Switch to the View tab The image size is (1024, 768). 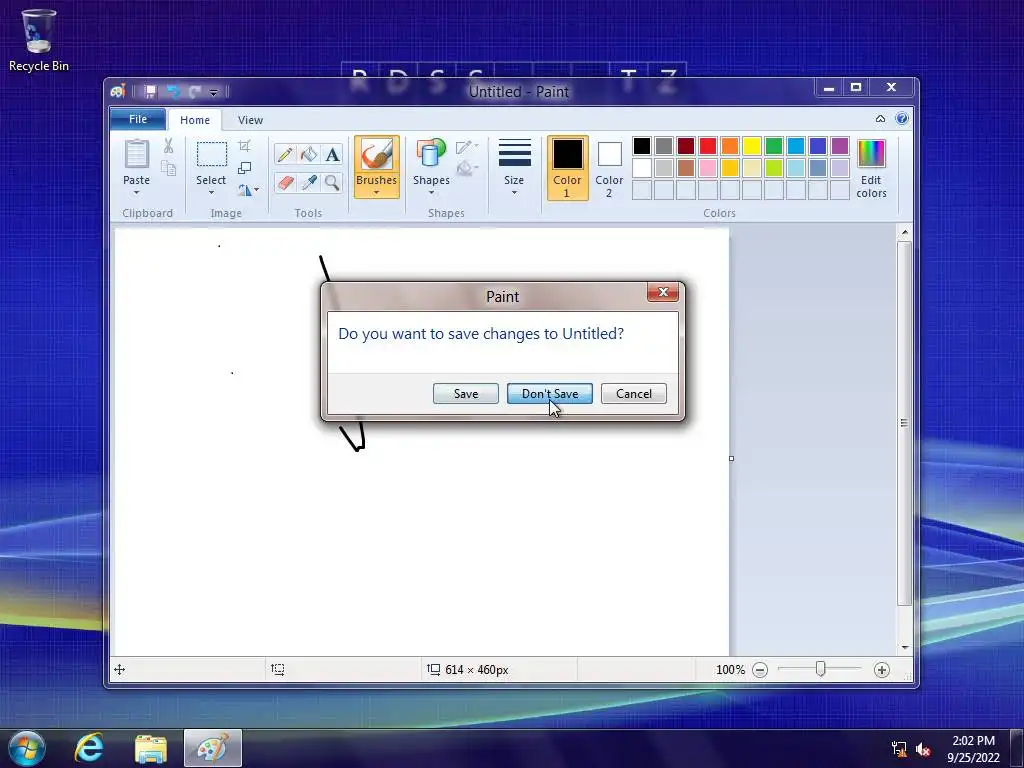[250, 120]
